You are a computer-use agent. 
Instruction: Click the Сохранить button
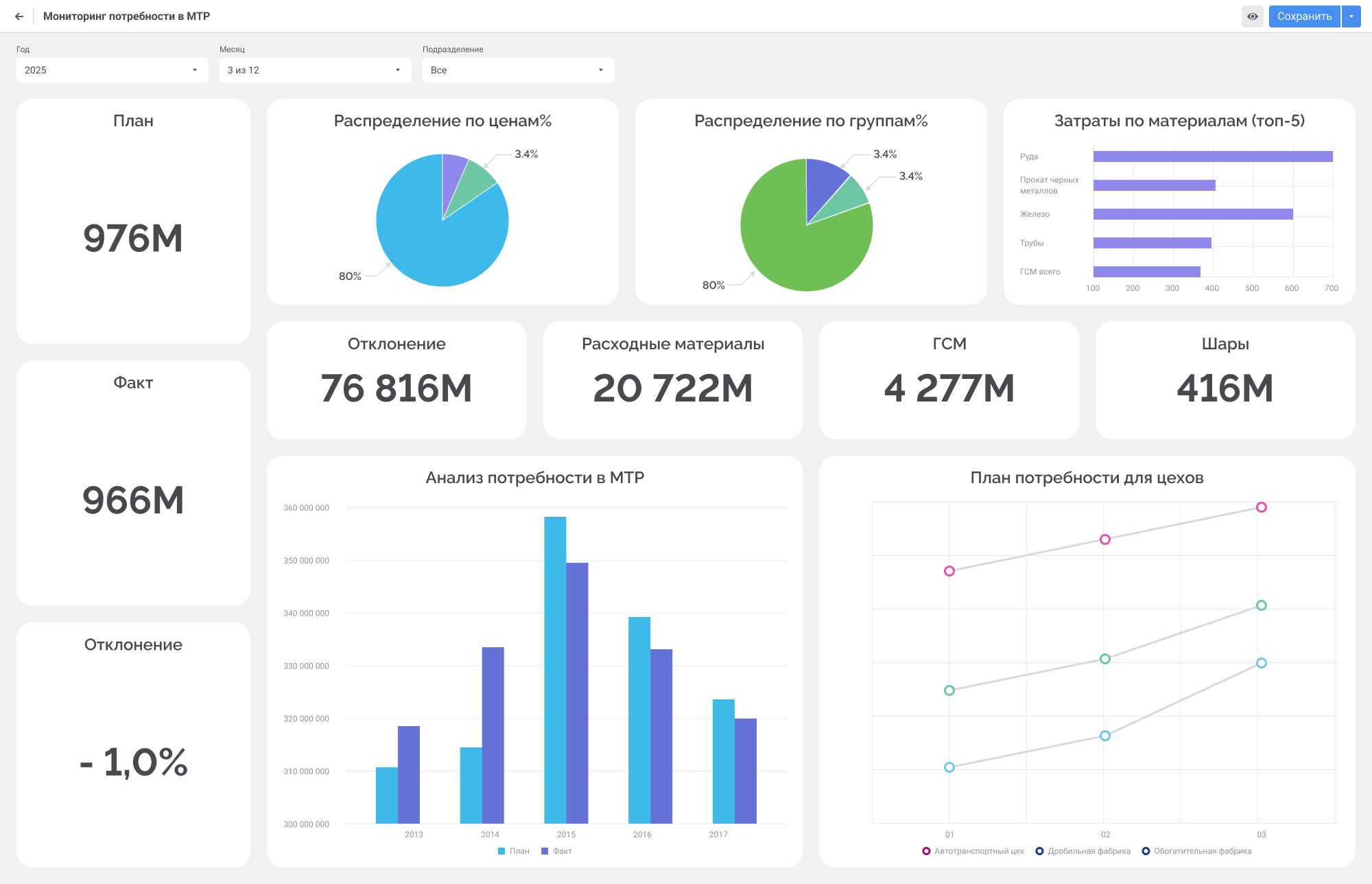point(1304,16)
